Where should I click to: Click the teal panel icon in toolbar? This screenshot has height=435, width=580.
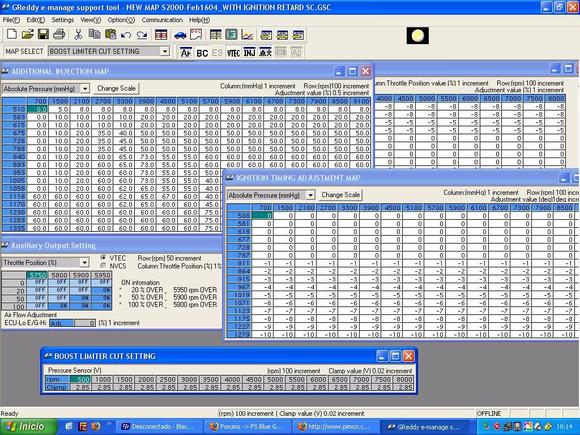click(x=231, y=35)
